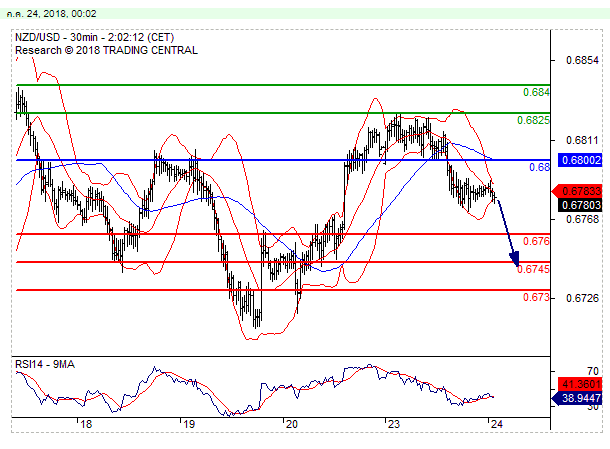The height and width of the screenshot is (449, 610).
Task: Click the blue 0.68002 price tag
Action: [580, 160]
